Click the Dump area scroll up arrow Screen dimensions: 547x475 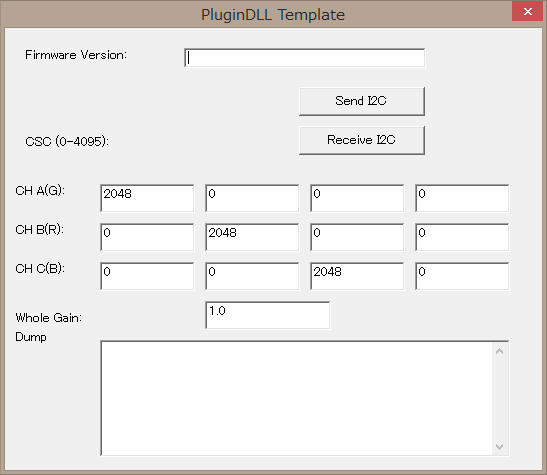[x=500, y=351]
